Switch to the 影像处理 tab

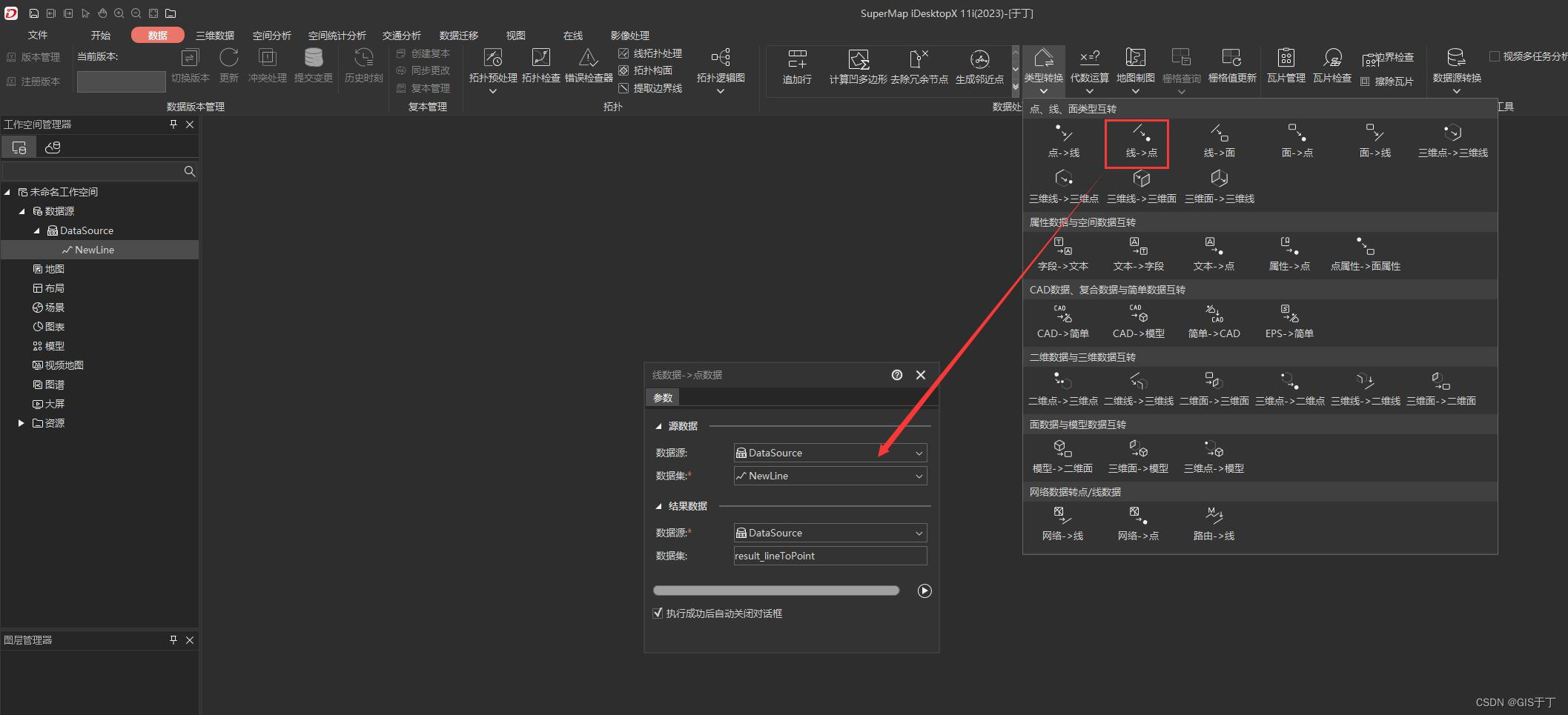[630, 35]
